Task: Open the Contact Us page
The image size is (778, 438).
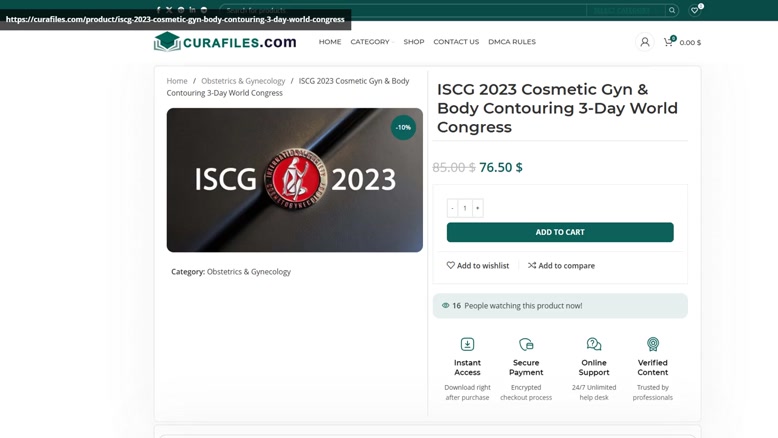Action: tap(456, 42)
